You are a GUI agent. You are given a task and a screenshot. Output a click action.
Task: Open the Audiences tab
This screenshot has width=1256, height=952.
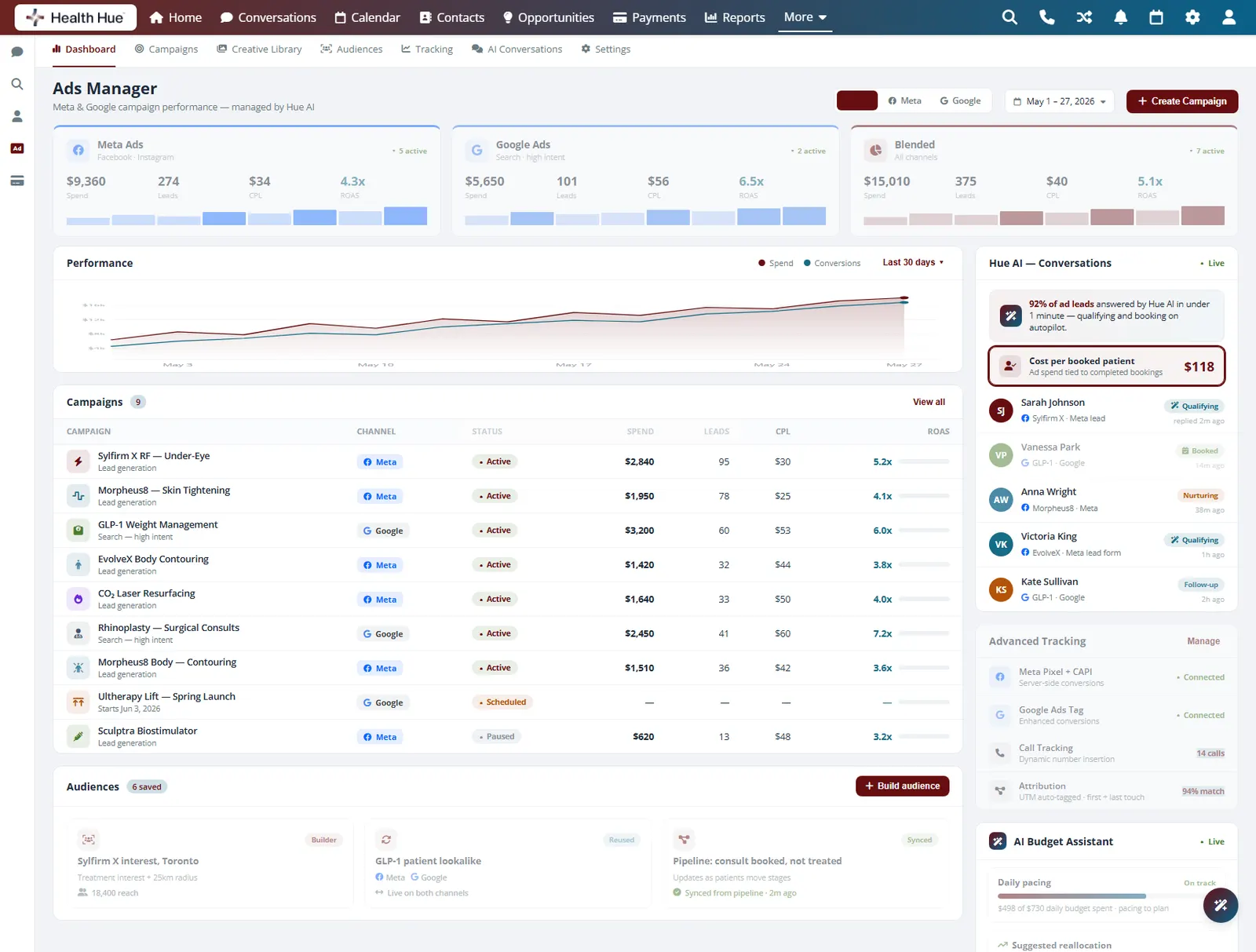(352, 49)
